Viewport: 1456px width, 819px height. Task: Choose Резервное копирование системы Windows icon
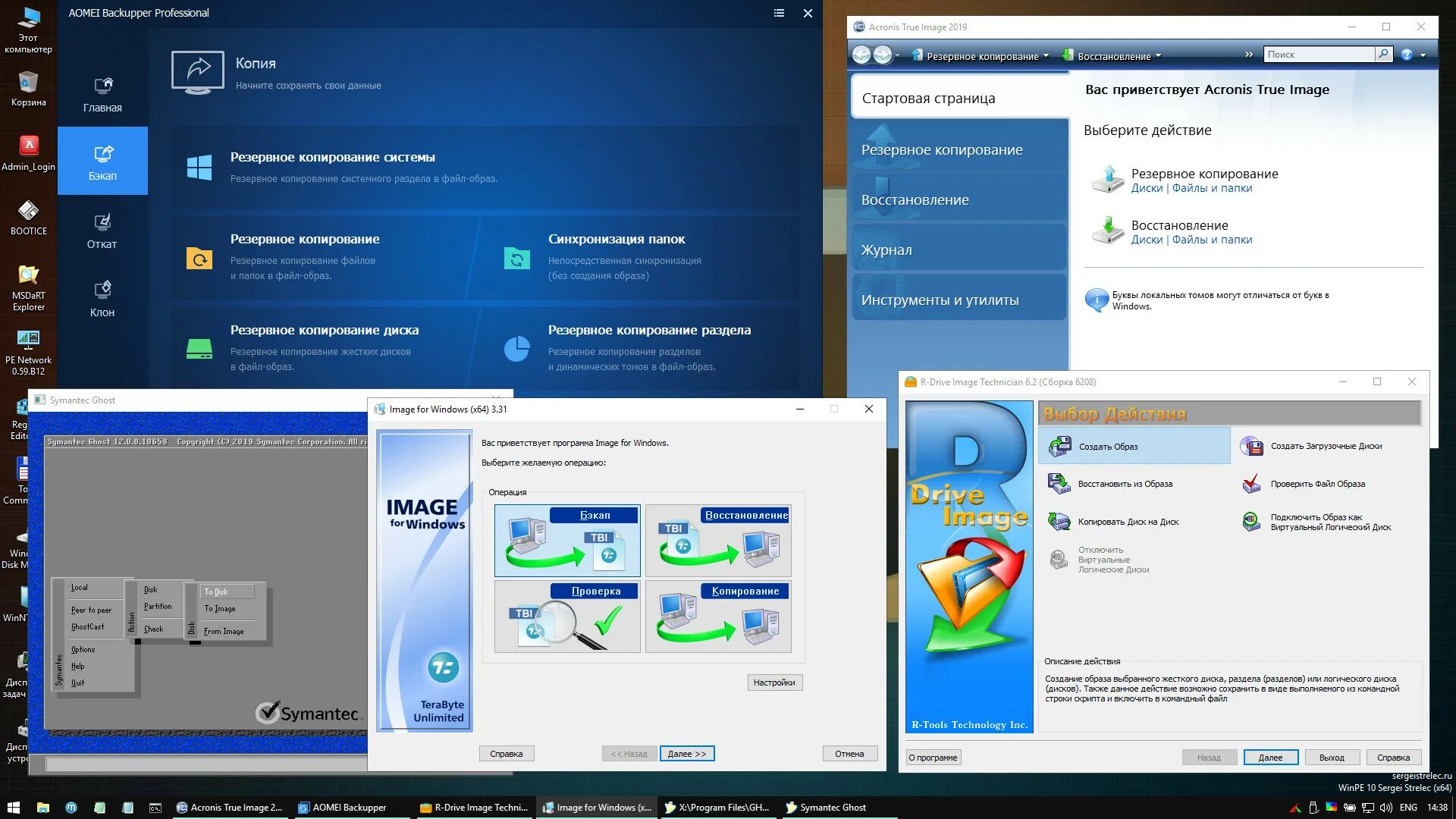coord(199,168)
